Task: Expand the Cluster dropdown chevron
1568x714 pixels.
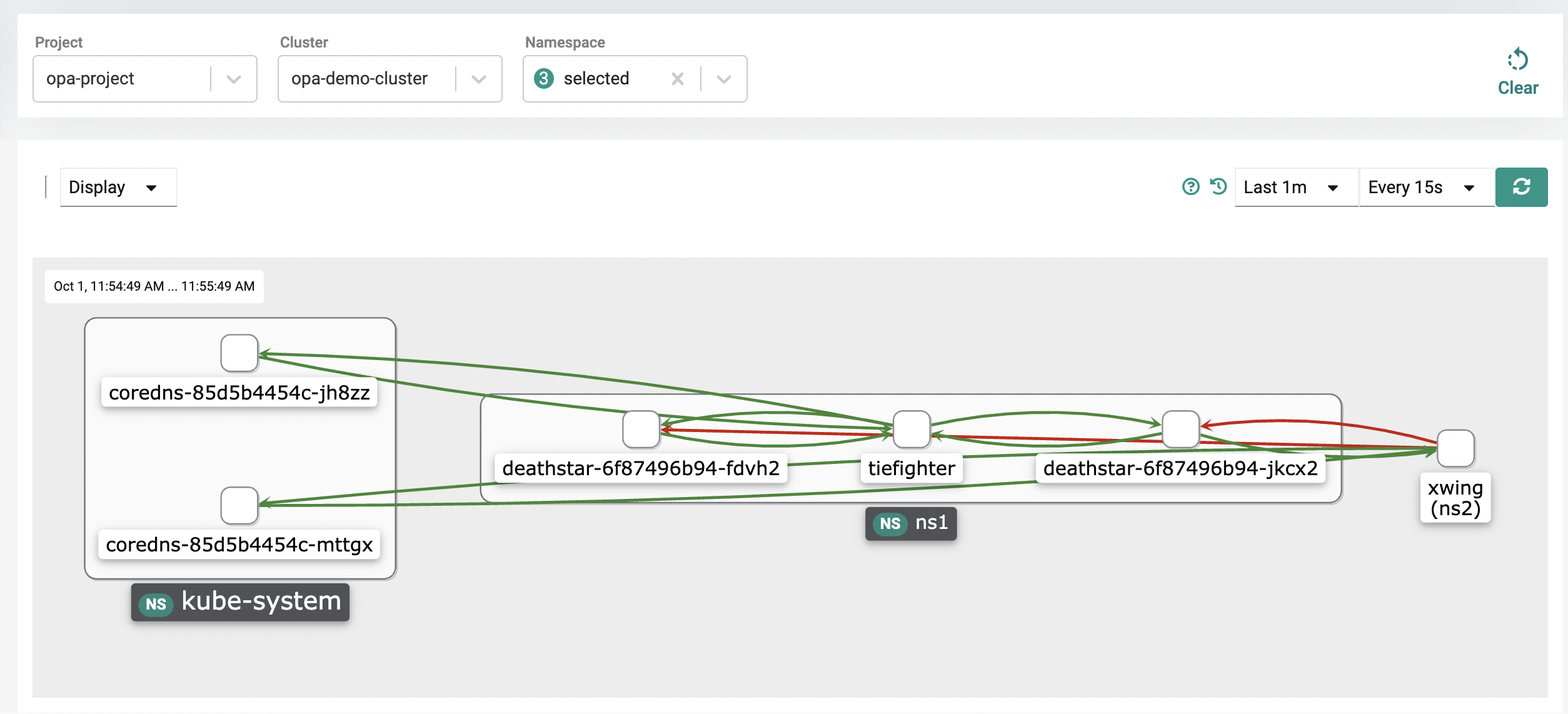Action: tap(479, 79)
